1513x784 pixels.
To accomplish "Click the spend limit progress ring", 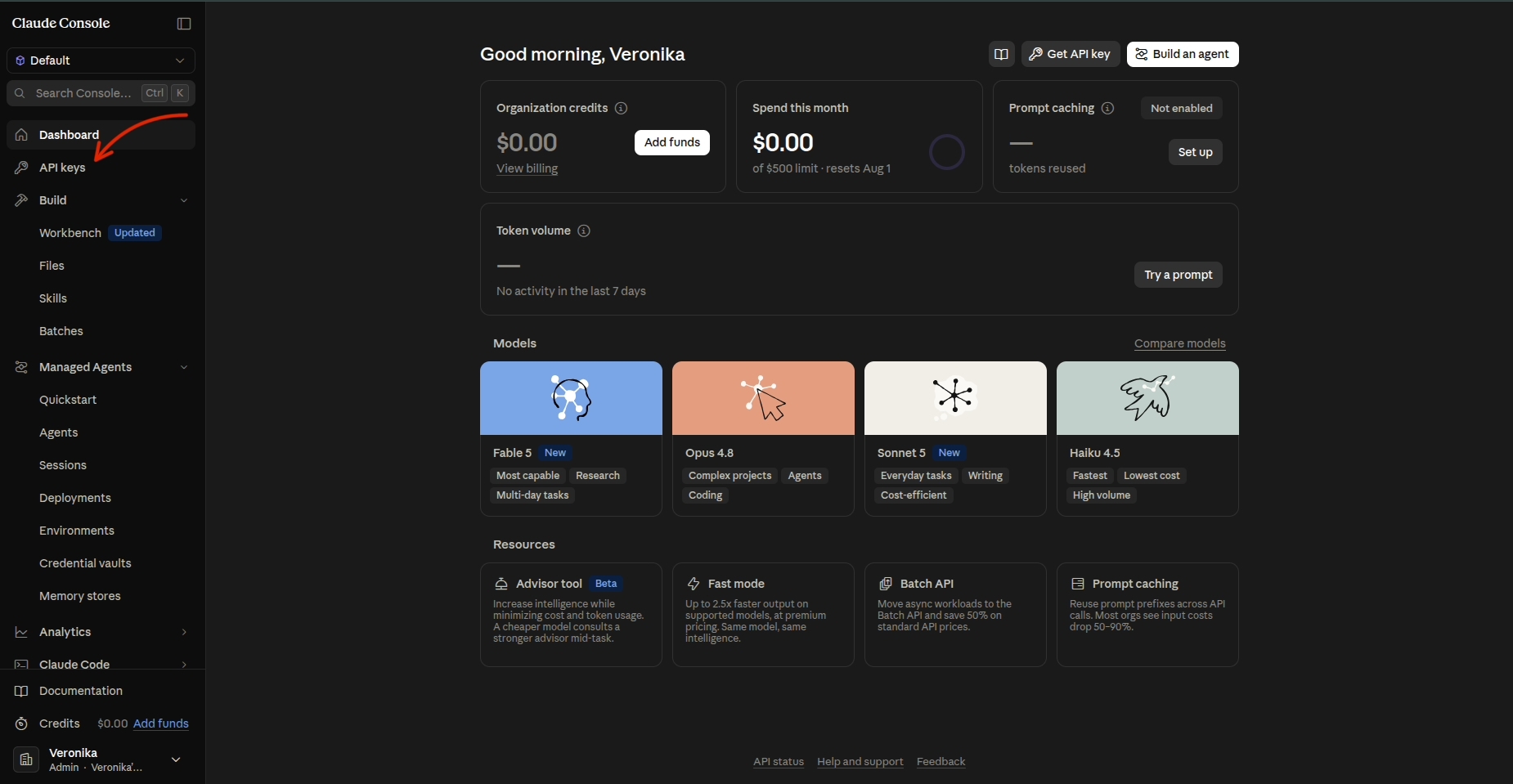I will pyautogui.click(x=947, y=152).
